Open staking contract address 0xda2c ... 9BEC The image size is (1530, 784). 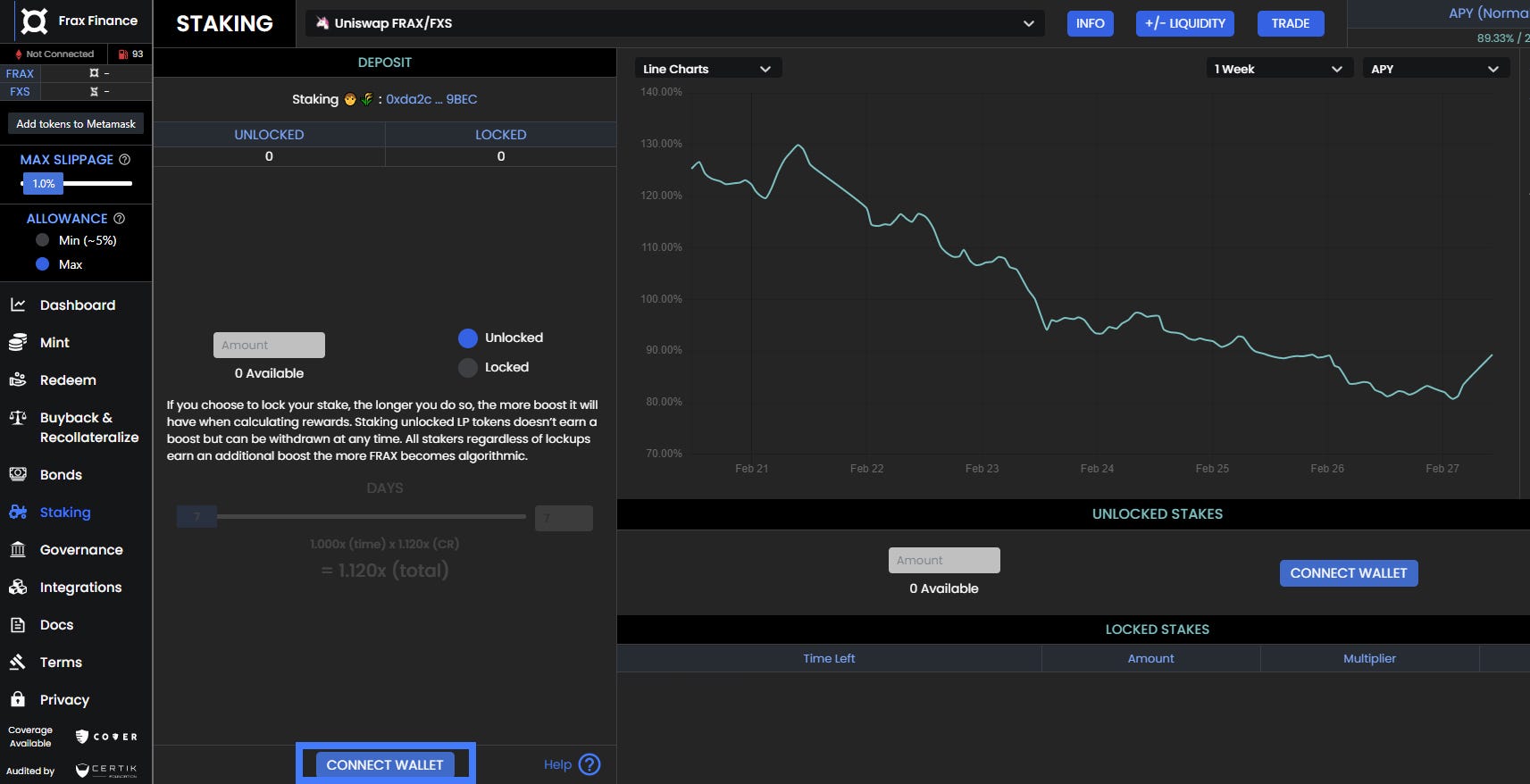(x=431, y=99)
